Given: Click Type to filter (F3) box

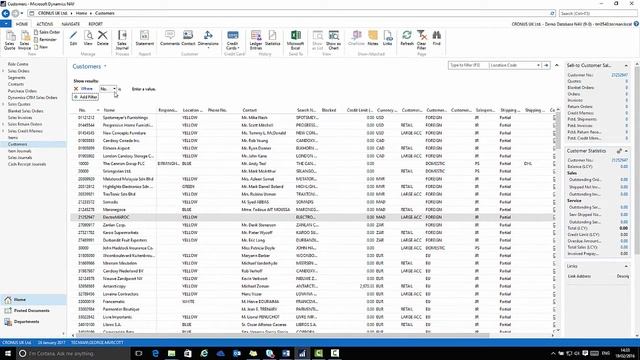Looking at the screenshot, I should [x=468, y=65].
